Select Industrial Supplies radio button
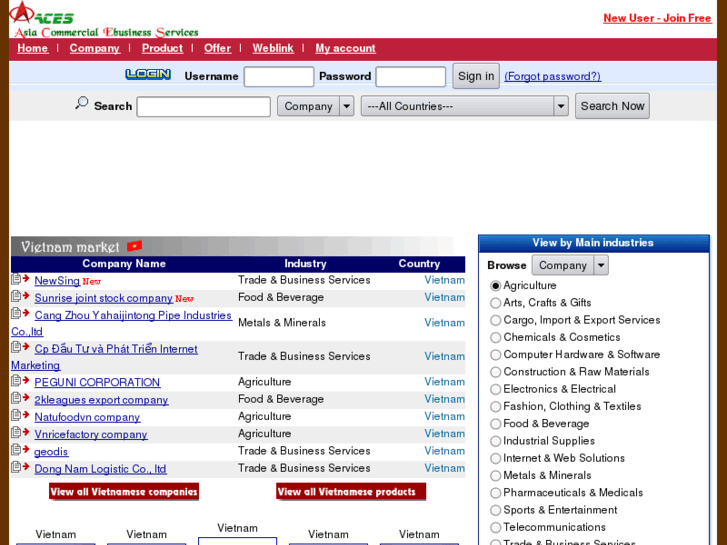This screenshot has height=545, width=727. (x=496, y=441)
